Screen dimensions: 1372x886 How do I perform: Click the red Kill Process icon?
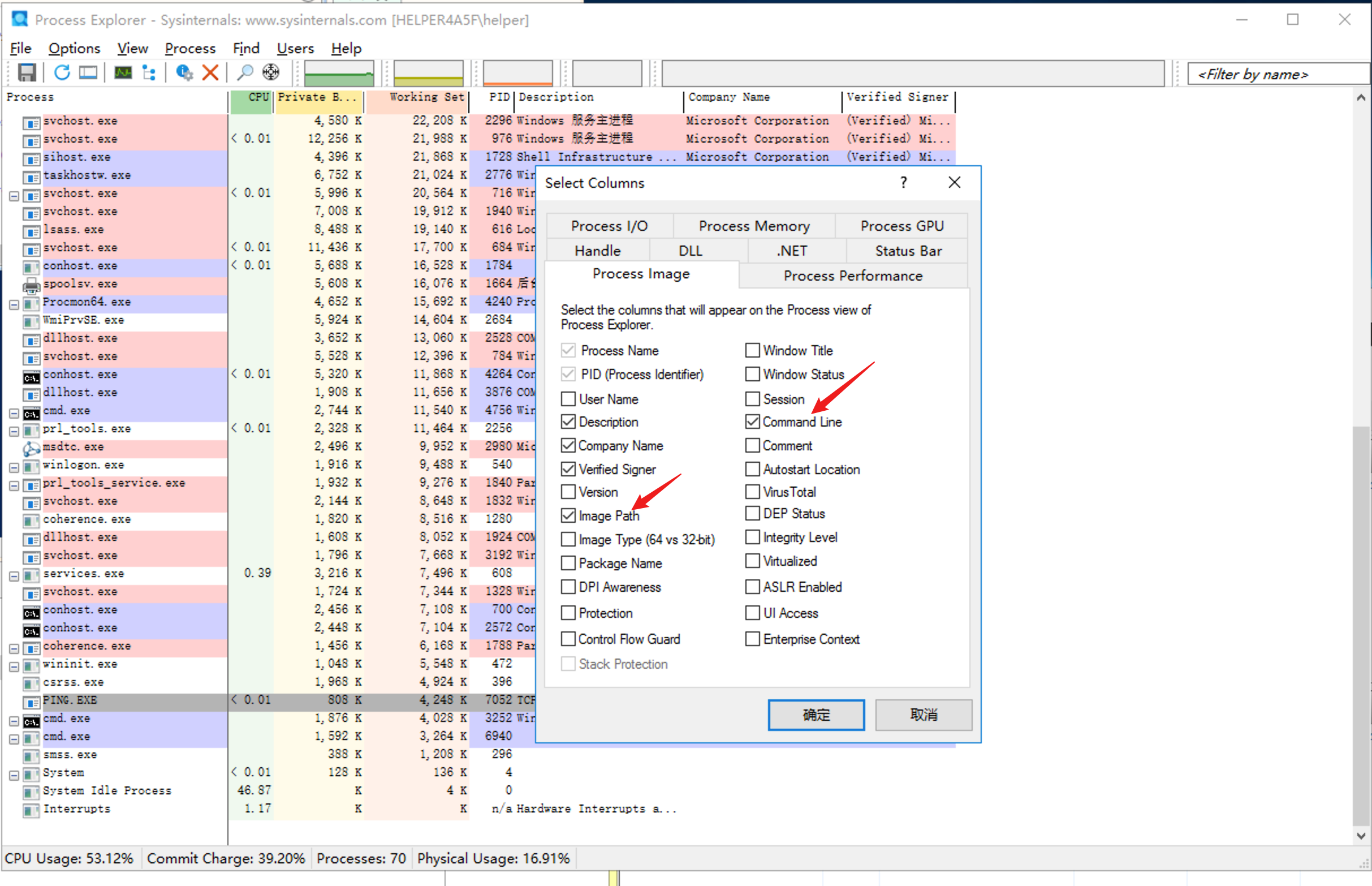point(210,73)
